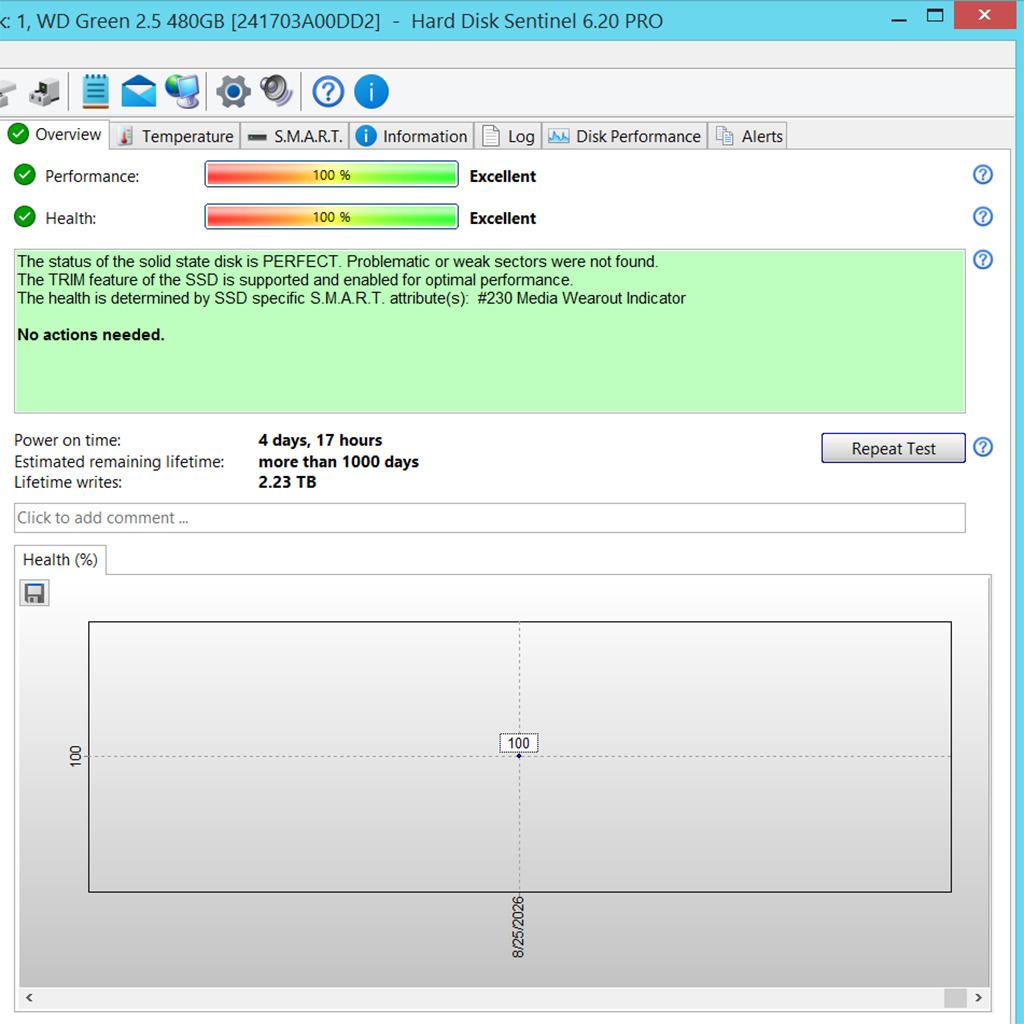The height and width of the screenshot is (1024, 1024).
Task: Click the 100 data point on health graph
Action: [519, 756]
